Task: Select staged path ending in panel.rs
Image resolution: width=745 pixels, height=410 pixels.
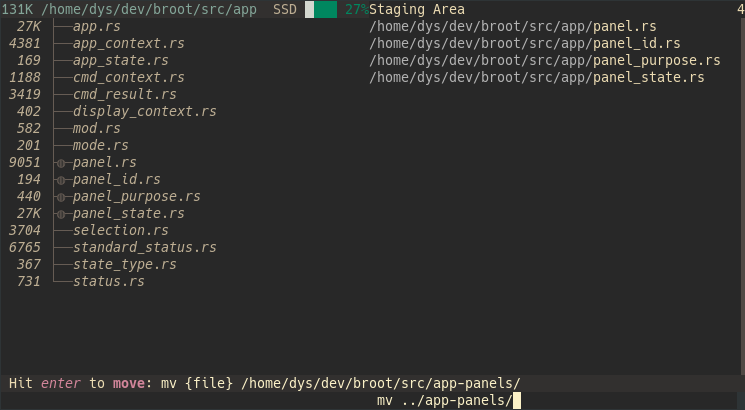Action: click(x=513, y=27)
